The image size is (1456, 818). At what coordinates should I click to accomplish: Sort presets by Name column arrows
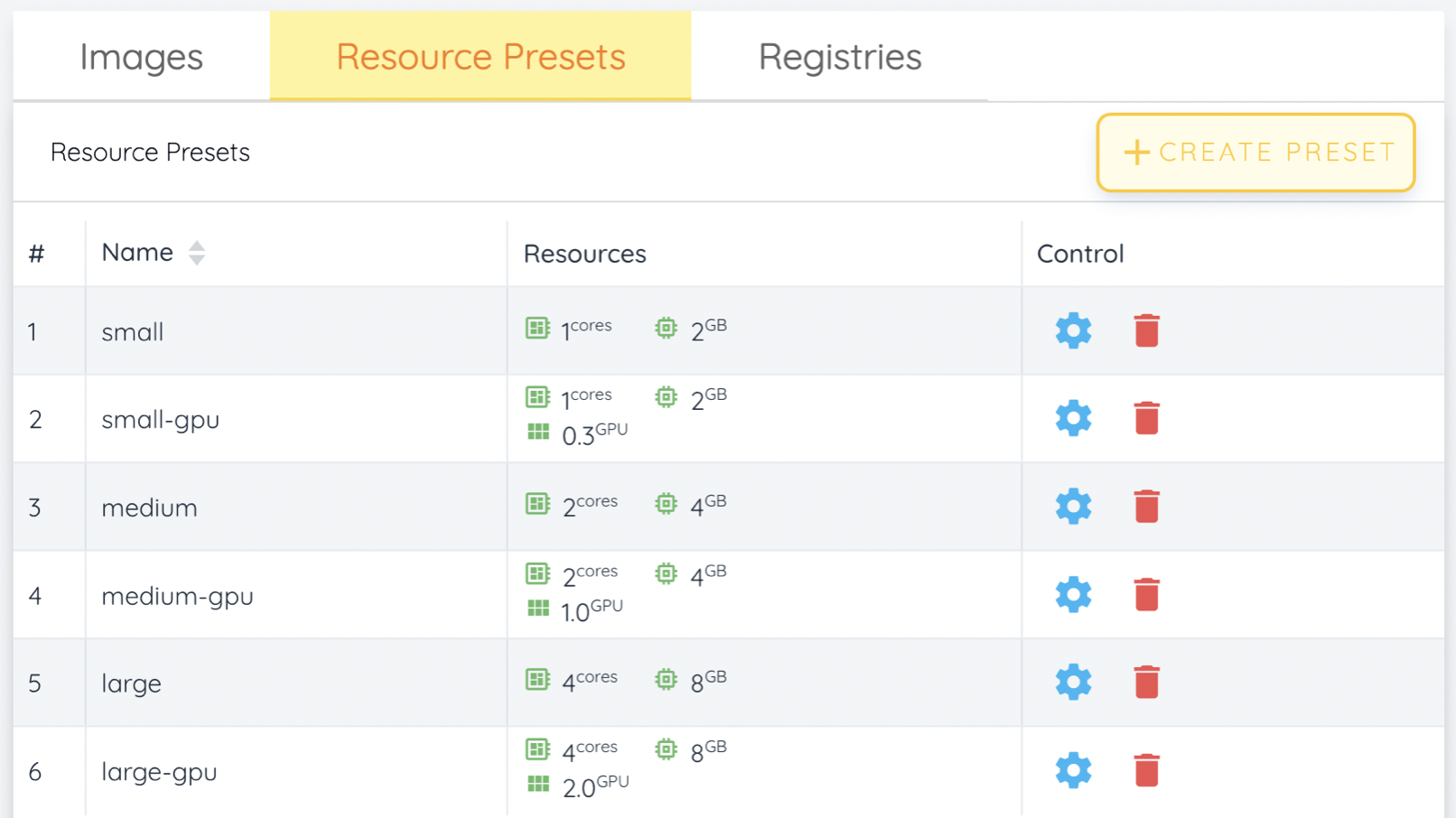(196, 253)
